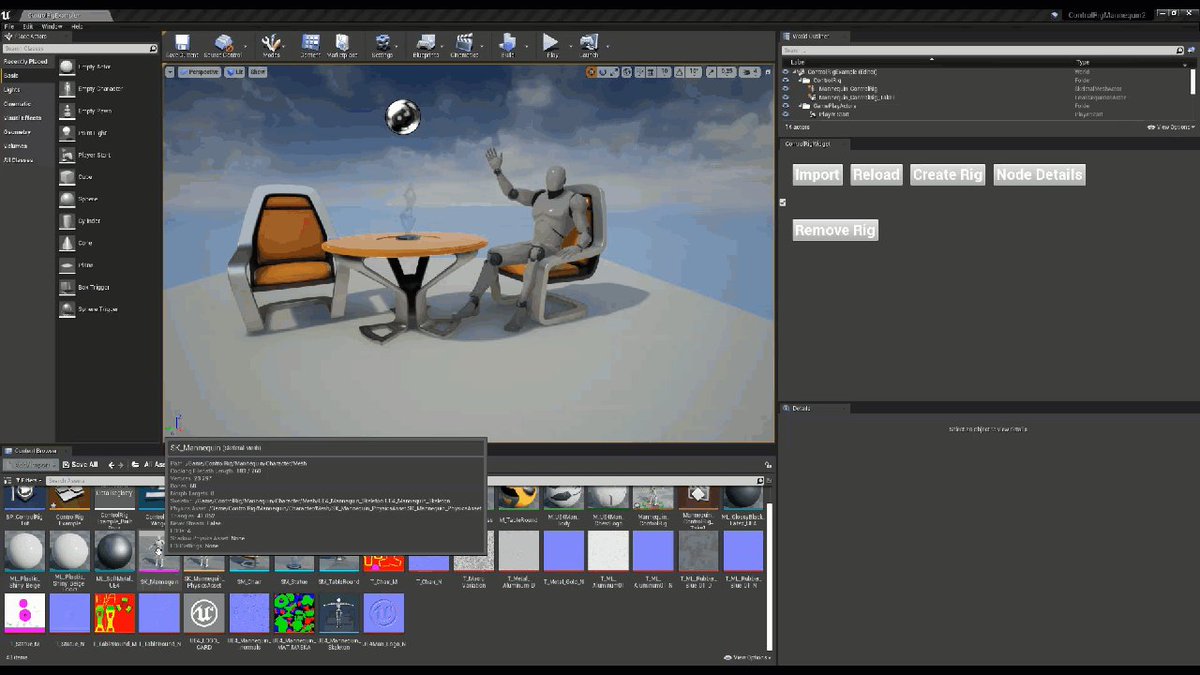1200x675 pixels.
Task: Select Point Light in Place Actors
Action: point(108,133)
